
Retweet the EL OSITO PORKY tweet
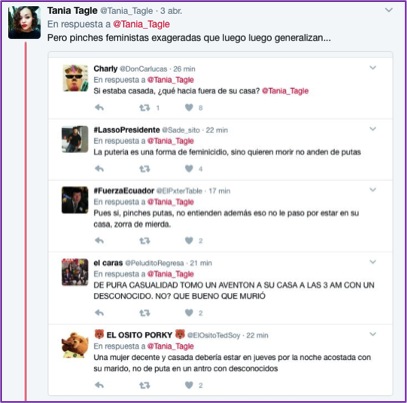(x=144, y=385)
